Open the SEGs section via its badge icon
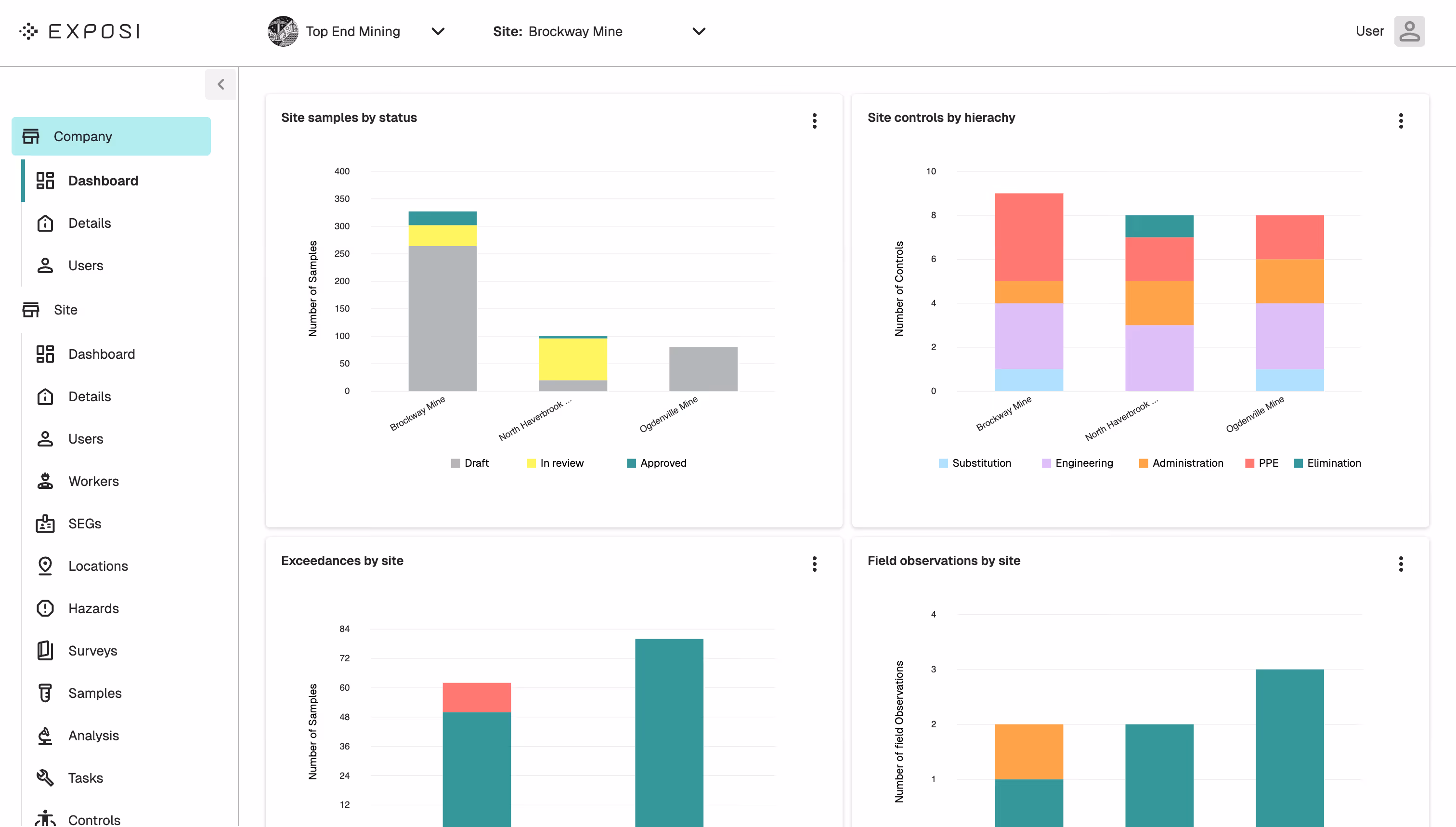The image size is (1456, 827). point(45,524)
